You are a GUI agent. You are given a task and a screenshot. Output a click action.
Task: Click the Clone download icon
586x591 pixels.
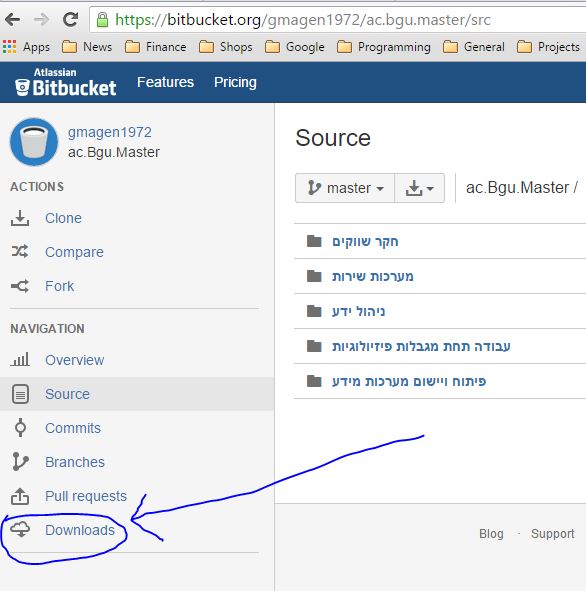pyautogui.click(x=20, y=218)
